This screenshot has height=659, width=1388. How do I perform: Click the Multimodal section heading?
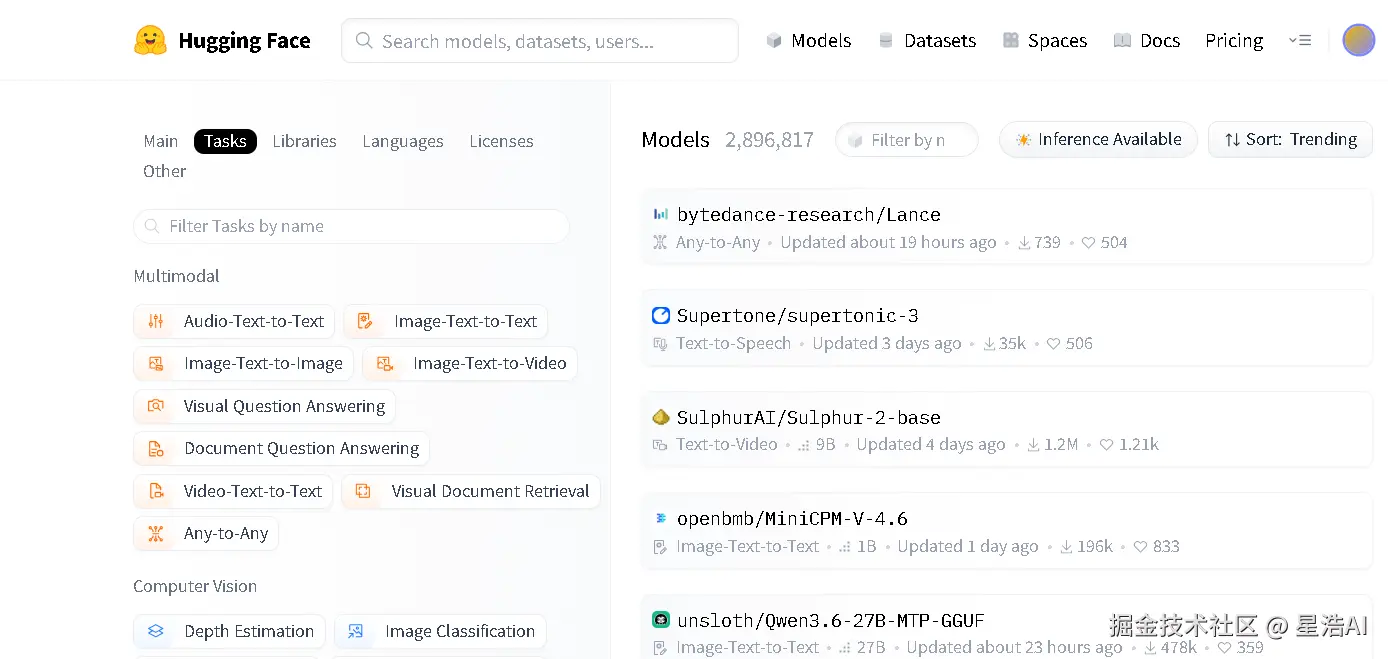click(176, 276)
